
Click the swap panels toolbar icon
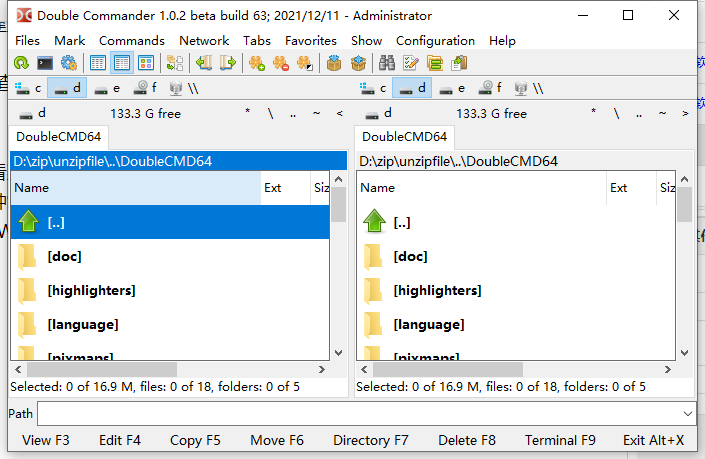point(175,63)
